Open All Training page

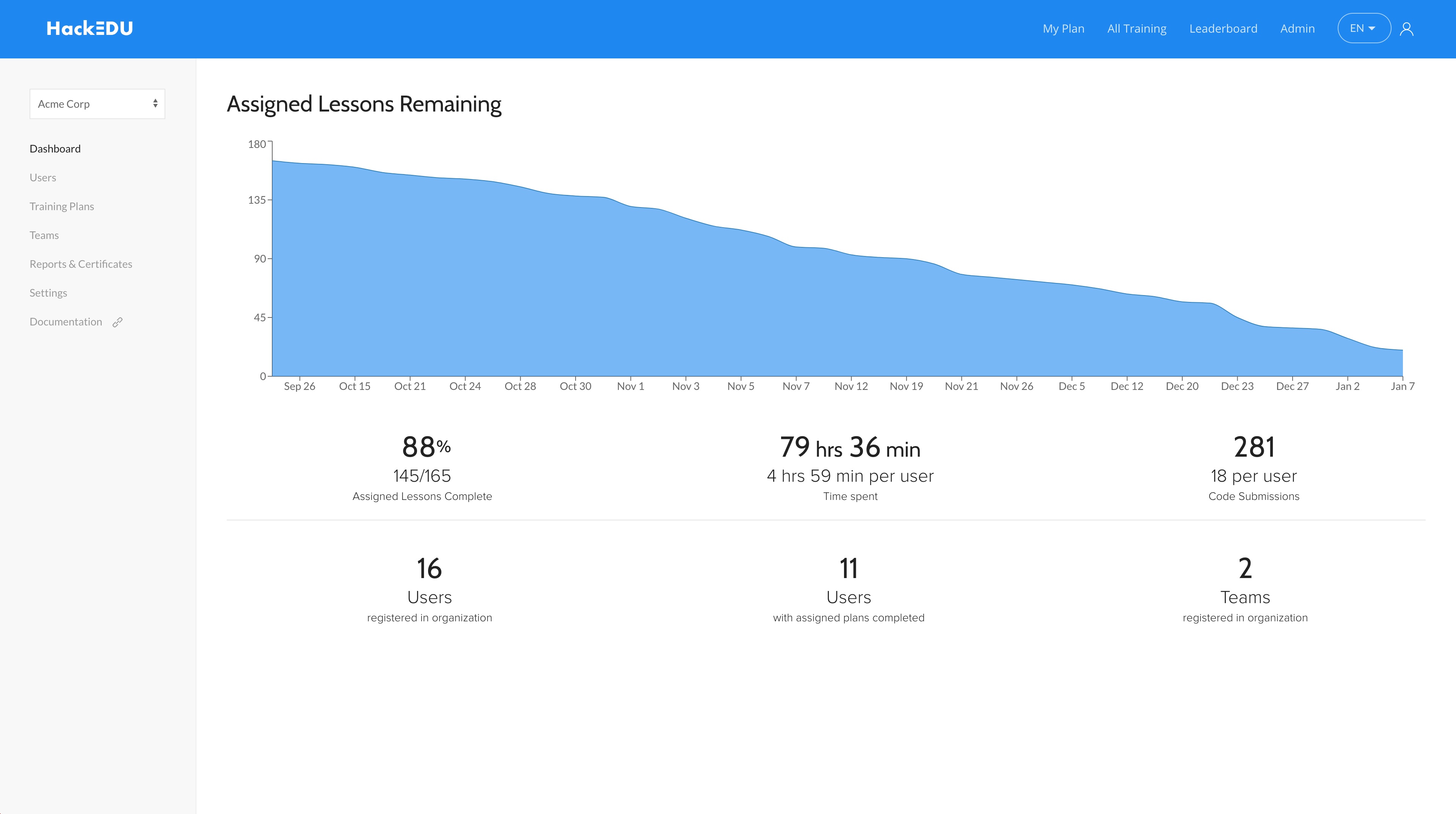click(1137, 28)
